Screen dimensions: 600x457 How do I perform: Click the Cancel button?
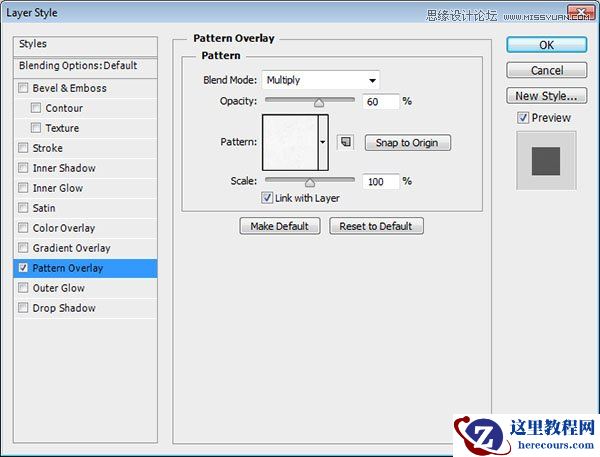coord(546,70)
